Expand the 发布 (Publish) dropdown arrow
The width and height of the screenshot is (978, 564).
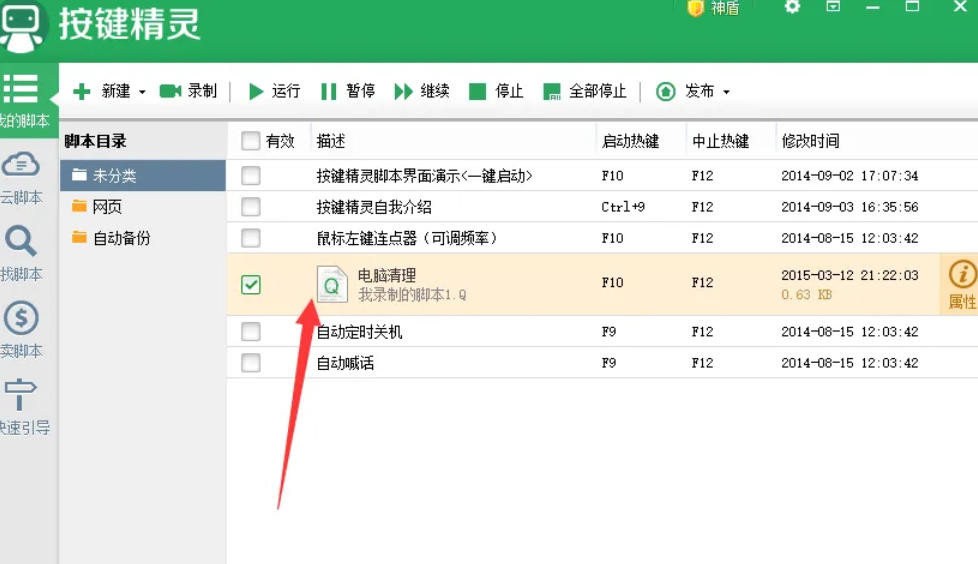point(726,92)
